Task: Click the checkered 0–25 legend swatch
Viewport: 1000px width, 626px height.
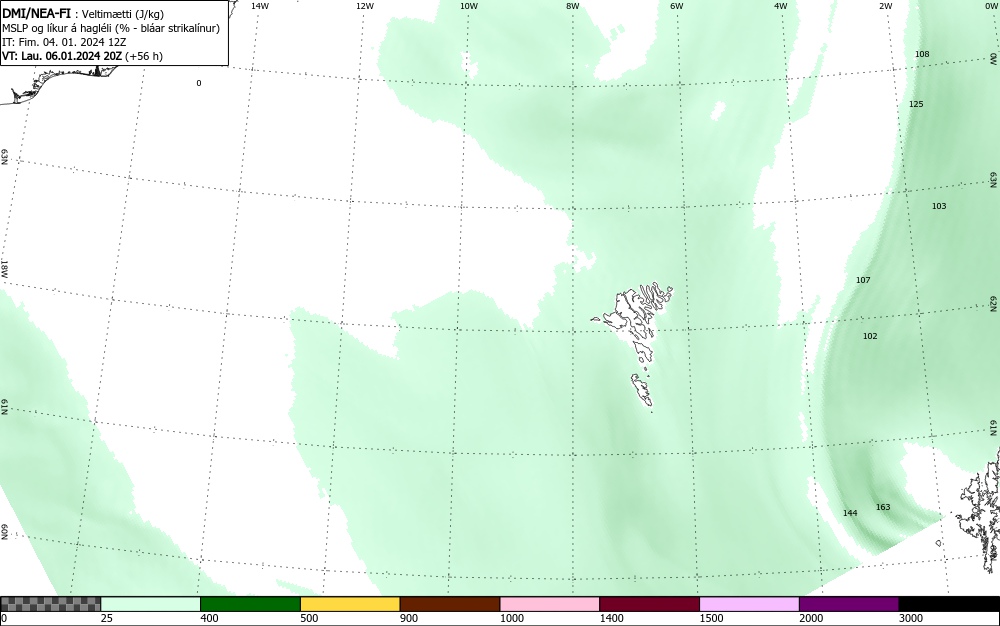Action: tap(51, 604)
